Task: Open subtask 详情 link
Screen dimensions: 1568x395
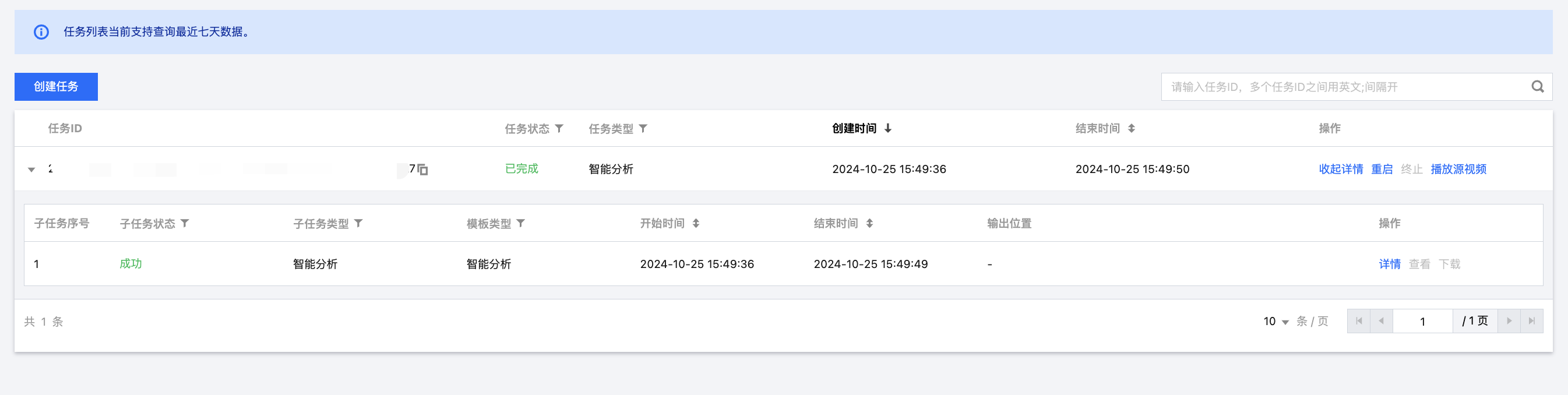Action: pos(1389,264)
